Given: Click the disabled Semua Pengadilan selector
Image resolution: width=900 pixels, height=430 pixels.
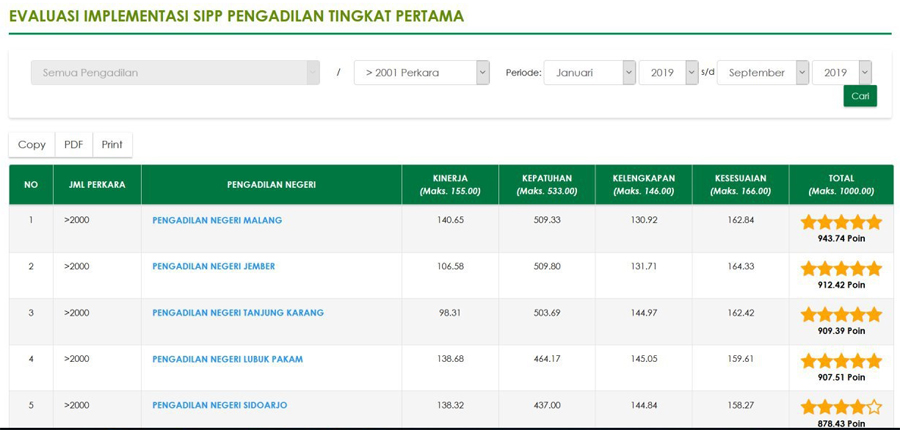Looking at the screenshot, I should [x=175, y=73].
